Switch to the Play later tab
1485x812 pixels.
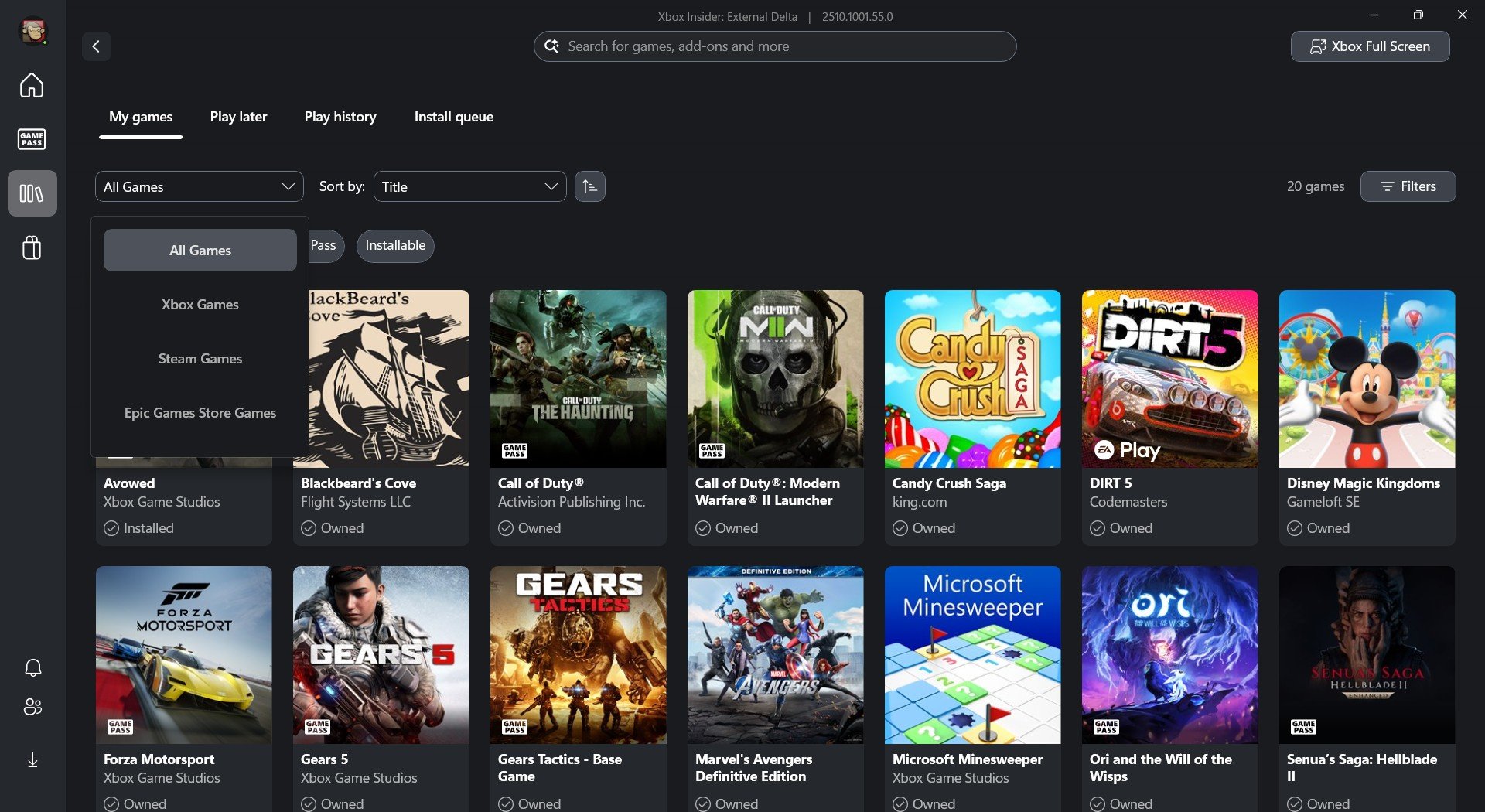pyautogui.click(x=238, y=117)
